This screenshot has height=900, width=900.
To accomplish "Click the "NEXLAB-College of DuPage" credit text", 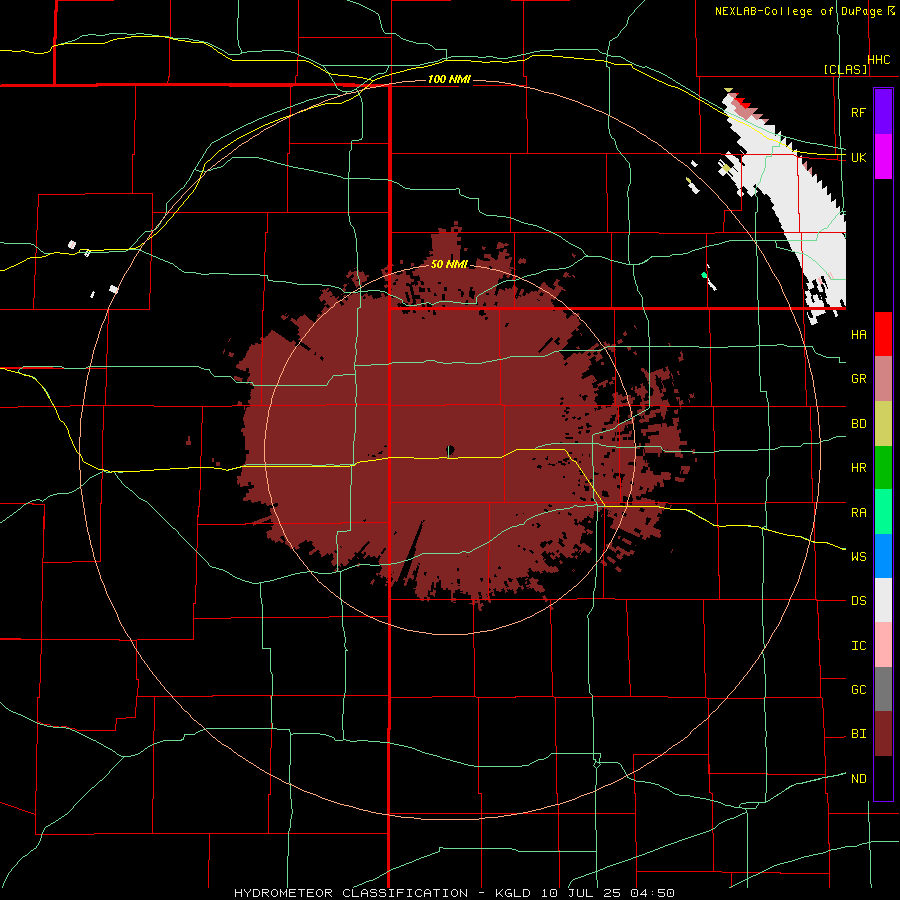I will [x=798, y=11].
